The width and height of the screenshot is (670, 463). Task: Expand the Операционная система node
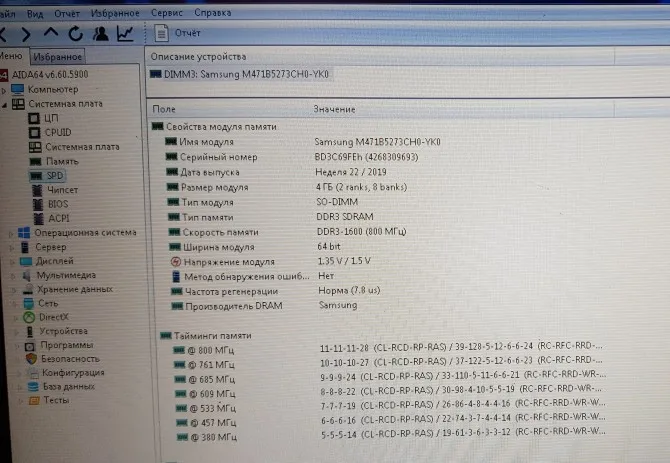pos(11,234)
